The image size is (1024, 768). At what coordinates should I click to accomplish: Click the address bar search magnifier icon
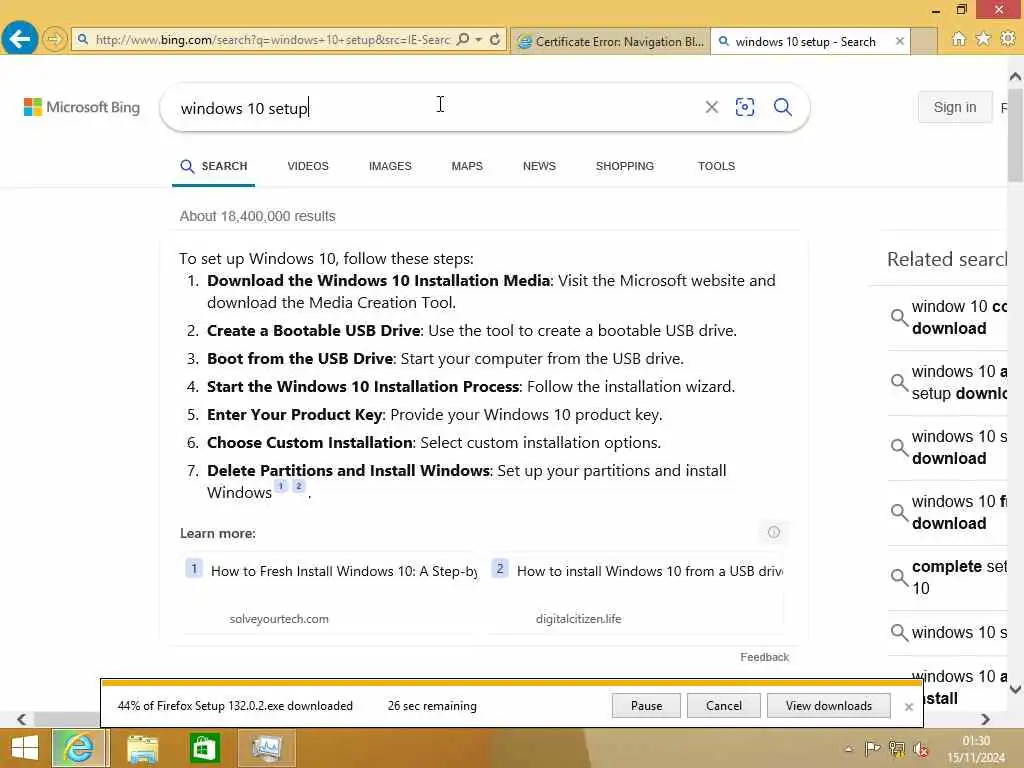[x=463, y=40]
